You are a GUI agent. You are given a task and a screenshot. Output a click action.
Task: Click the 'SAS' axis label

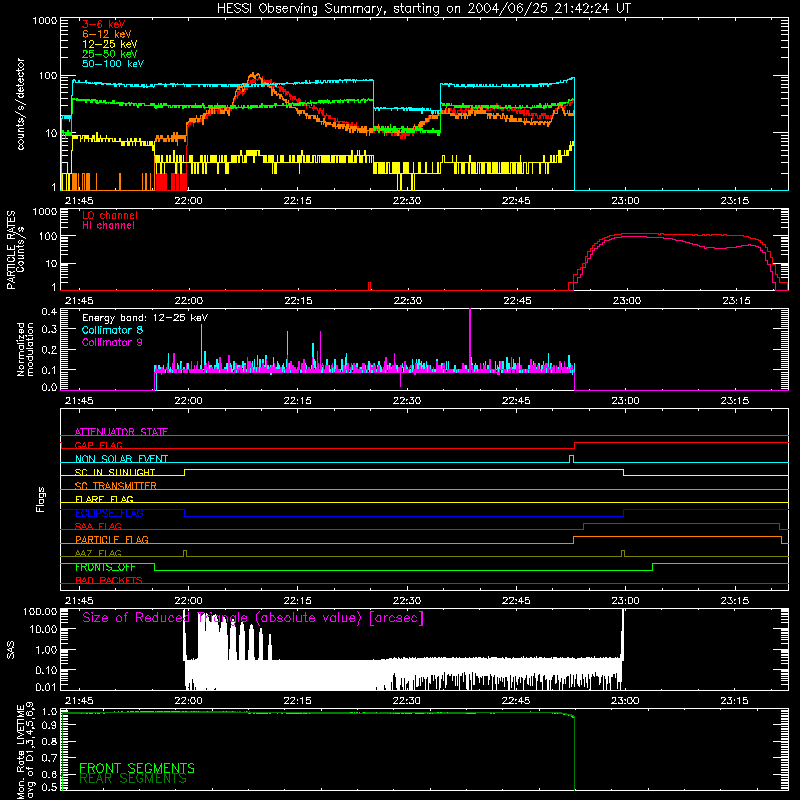pos(11,649)
